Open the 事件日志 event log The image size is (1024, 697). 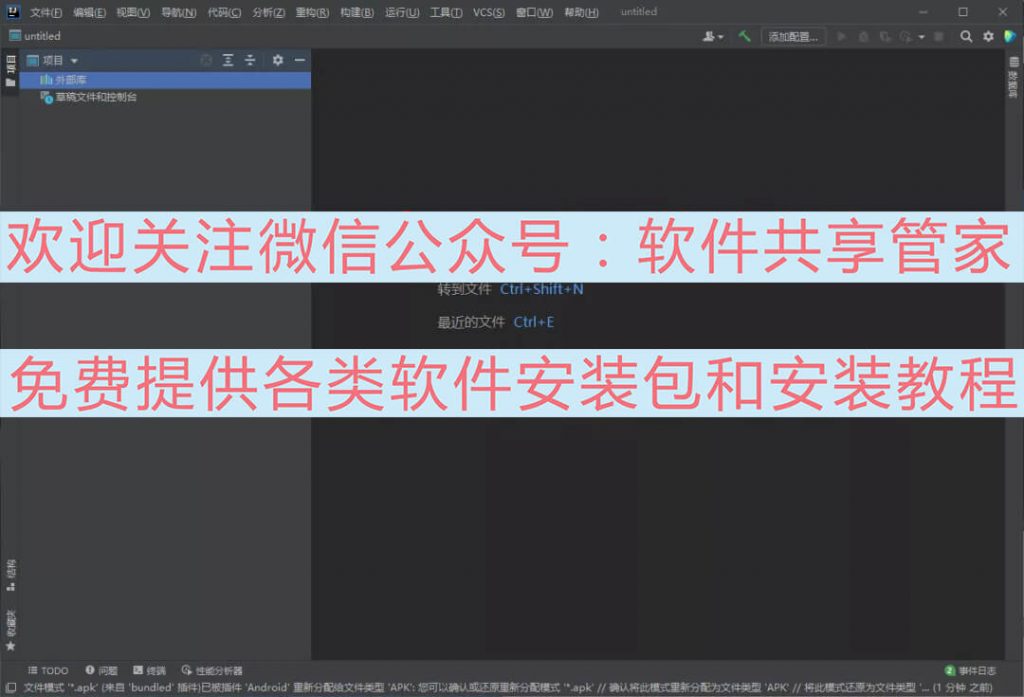[970, 670]
